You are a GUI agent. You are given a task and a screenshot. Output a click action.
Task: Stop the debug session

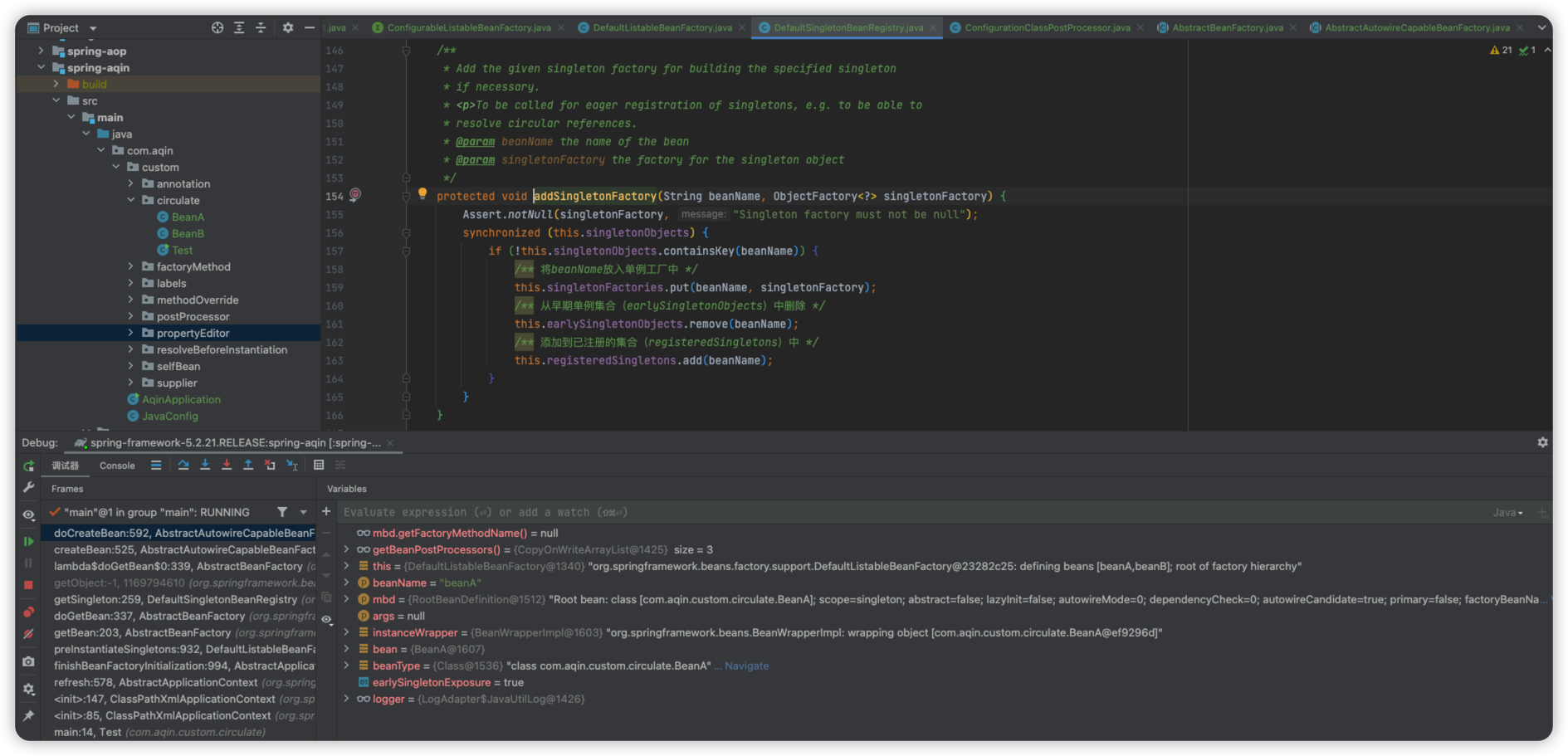click(x=28, y=585)
